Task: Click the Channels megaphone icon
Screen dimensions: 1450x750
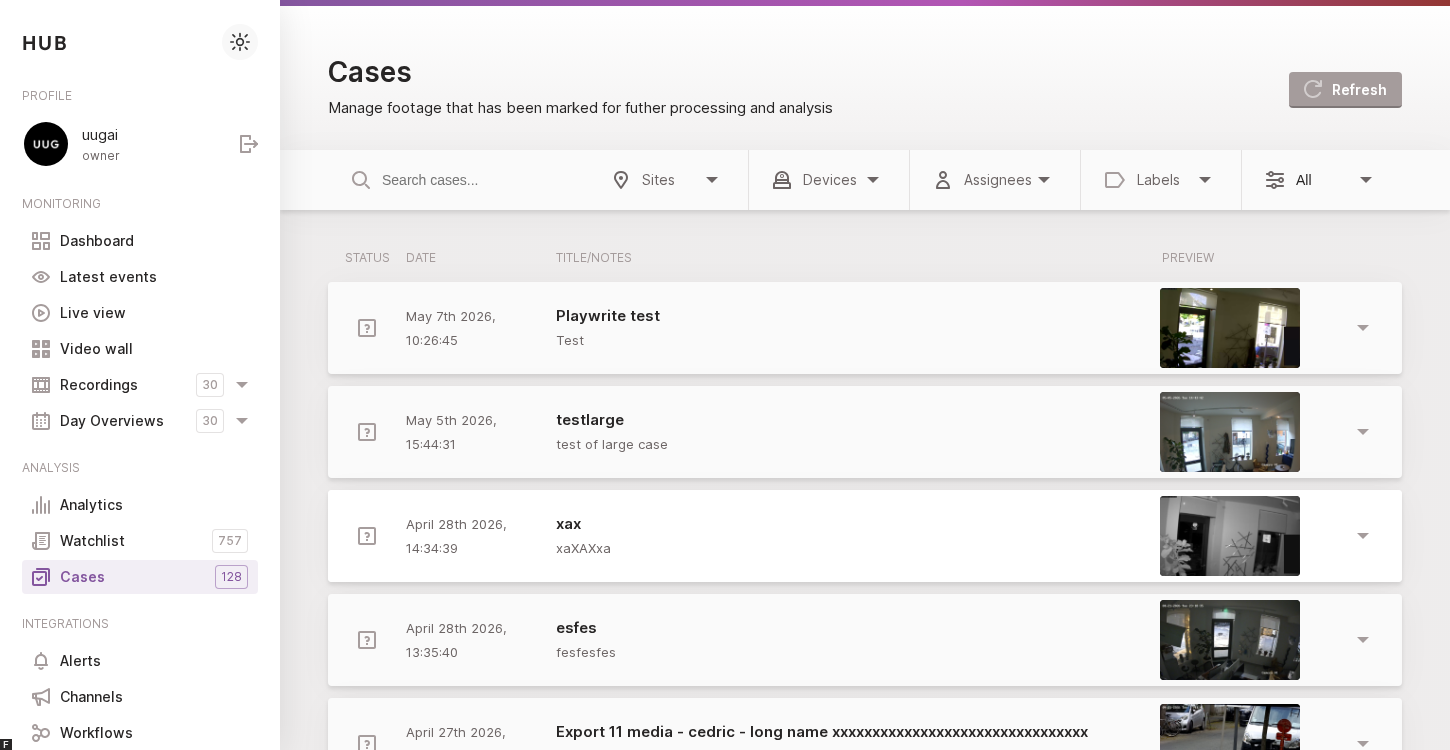Action: point(41,697)
